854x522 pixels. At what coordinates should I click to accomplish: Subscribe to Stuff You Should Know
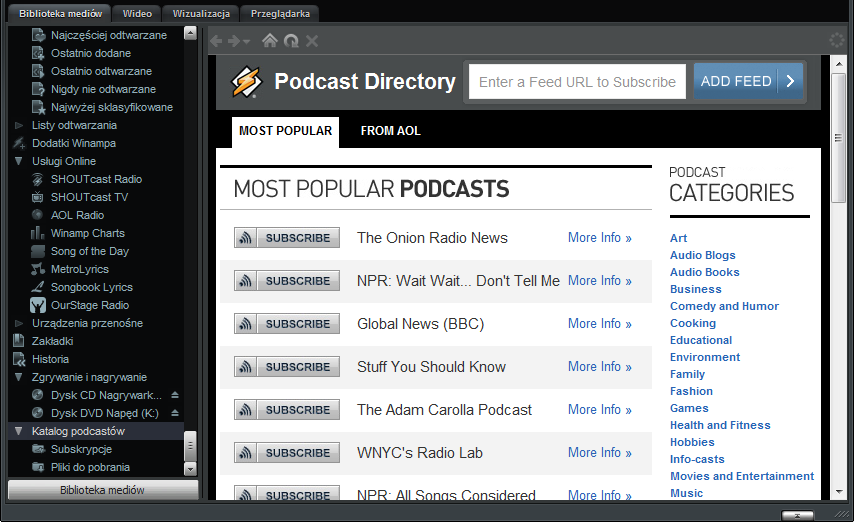(287, 367)
